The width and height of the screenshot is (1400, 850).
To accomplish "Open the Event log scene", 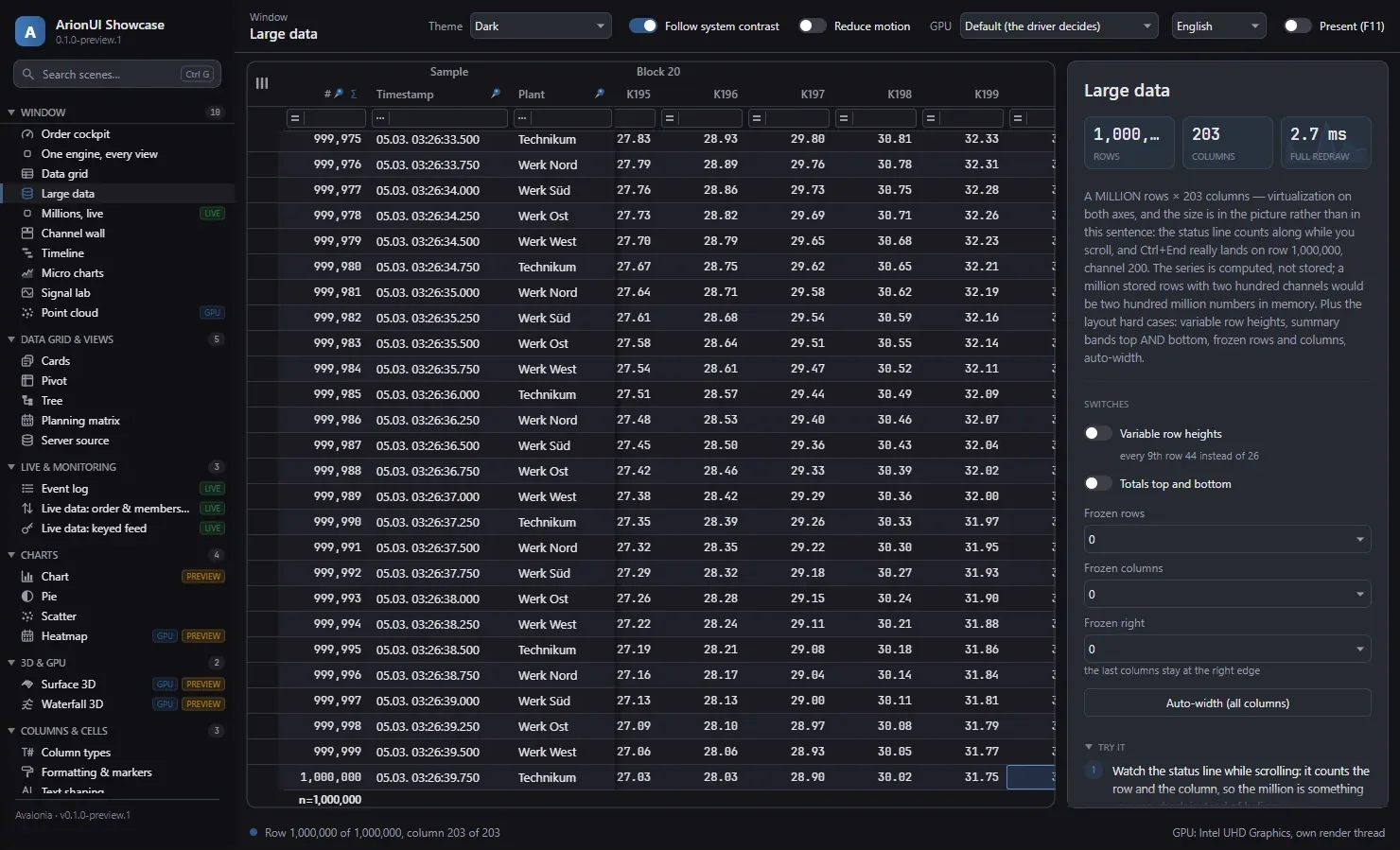I will point(117,489).
